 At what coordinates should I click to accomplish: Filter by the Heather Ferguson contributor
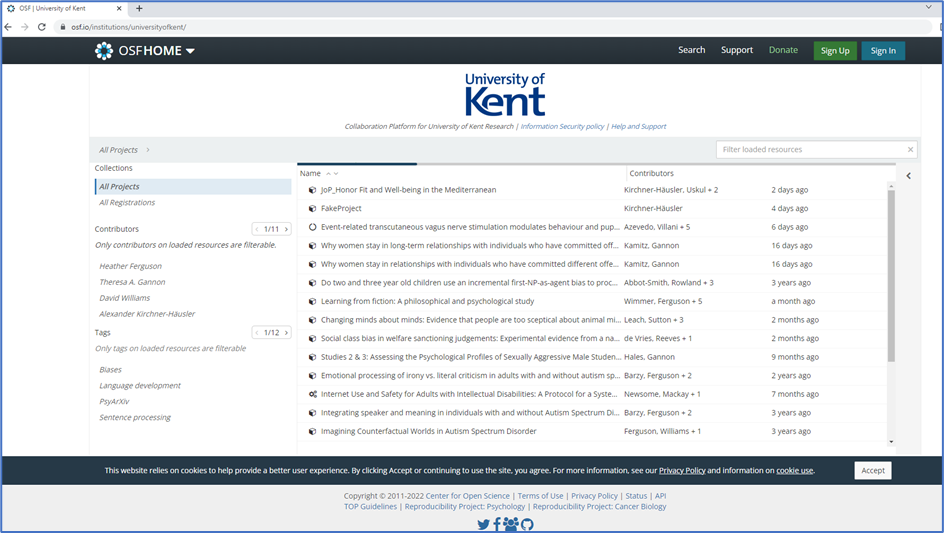pyautogui.click(x=130, y=266)
